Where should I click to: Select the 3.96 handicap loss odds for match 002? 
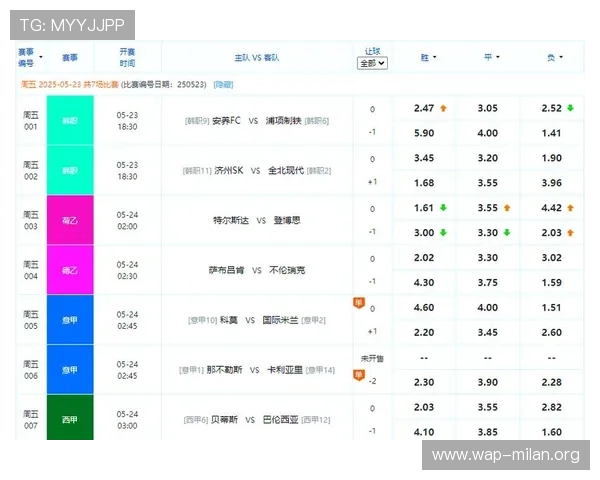pyautogui.click(x=551, y=183)
